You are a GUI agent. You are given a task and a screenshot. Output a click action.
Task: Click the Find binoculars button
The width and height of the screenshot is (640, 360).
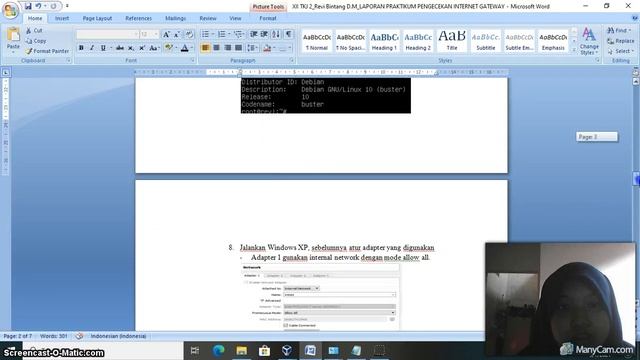[x=618, y=31]
